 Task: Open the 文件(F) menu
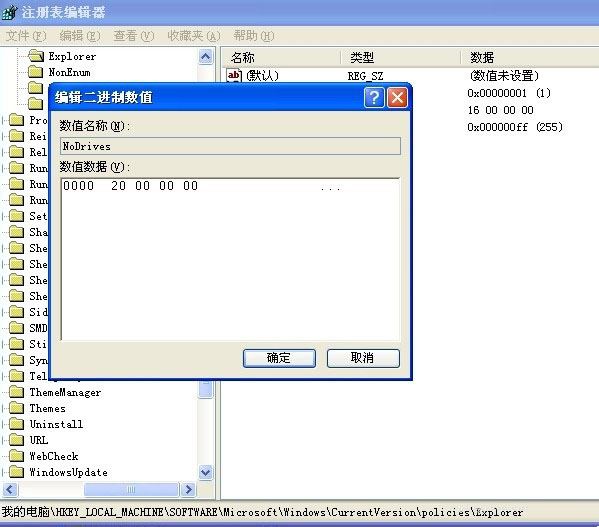[26, 36]
